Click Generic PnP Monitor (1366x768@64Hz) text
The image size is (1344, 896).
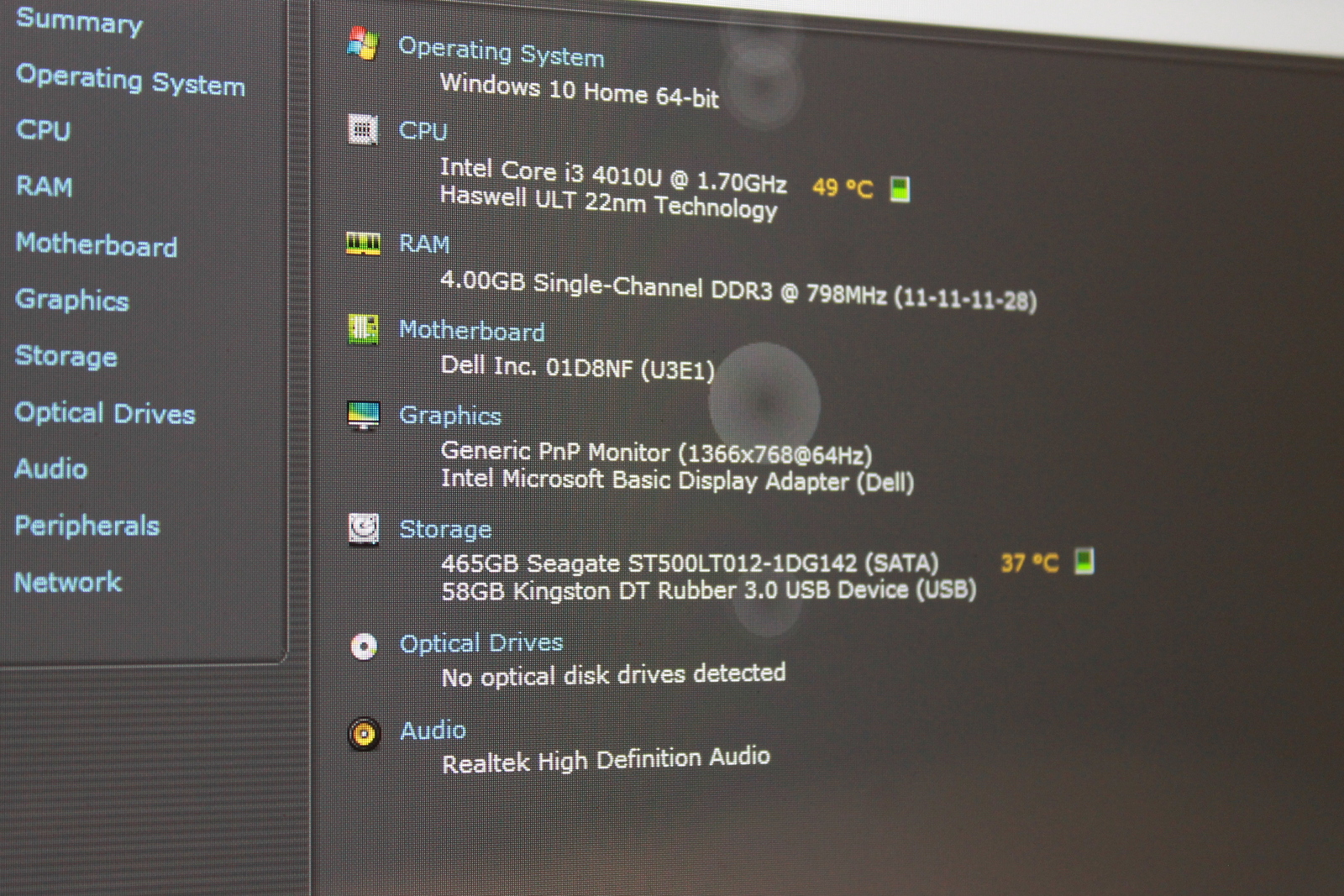point(657,453)
